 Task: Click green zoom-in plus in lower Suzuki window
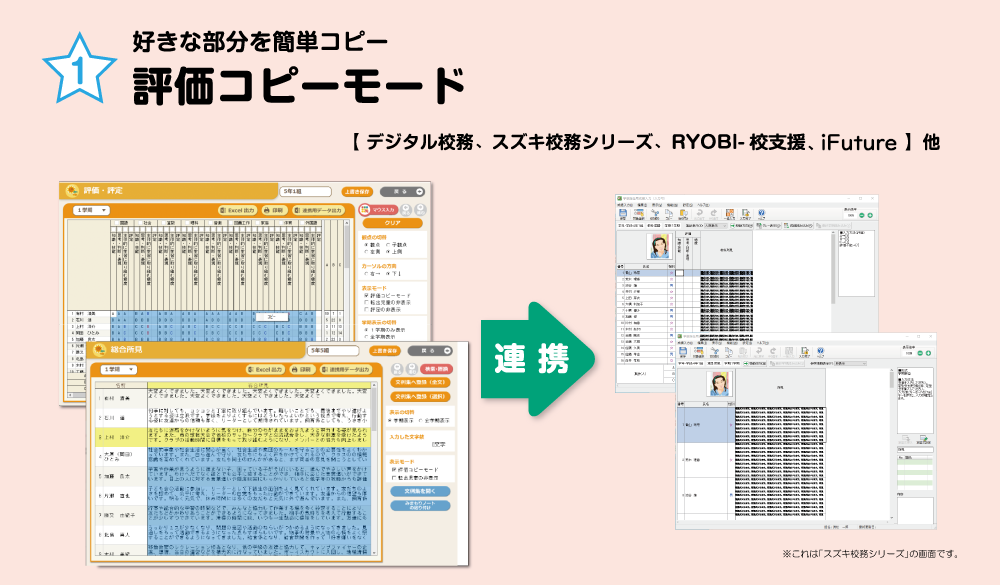[929, 353]
